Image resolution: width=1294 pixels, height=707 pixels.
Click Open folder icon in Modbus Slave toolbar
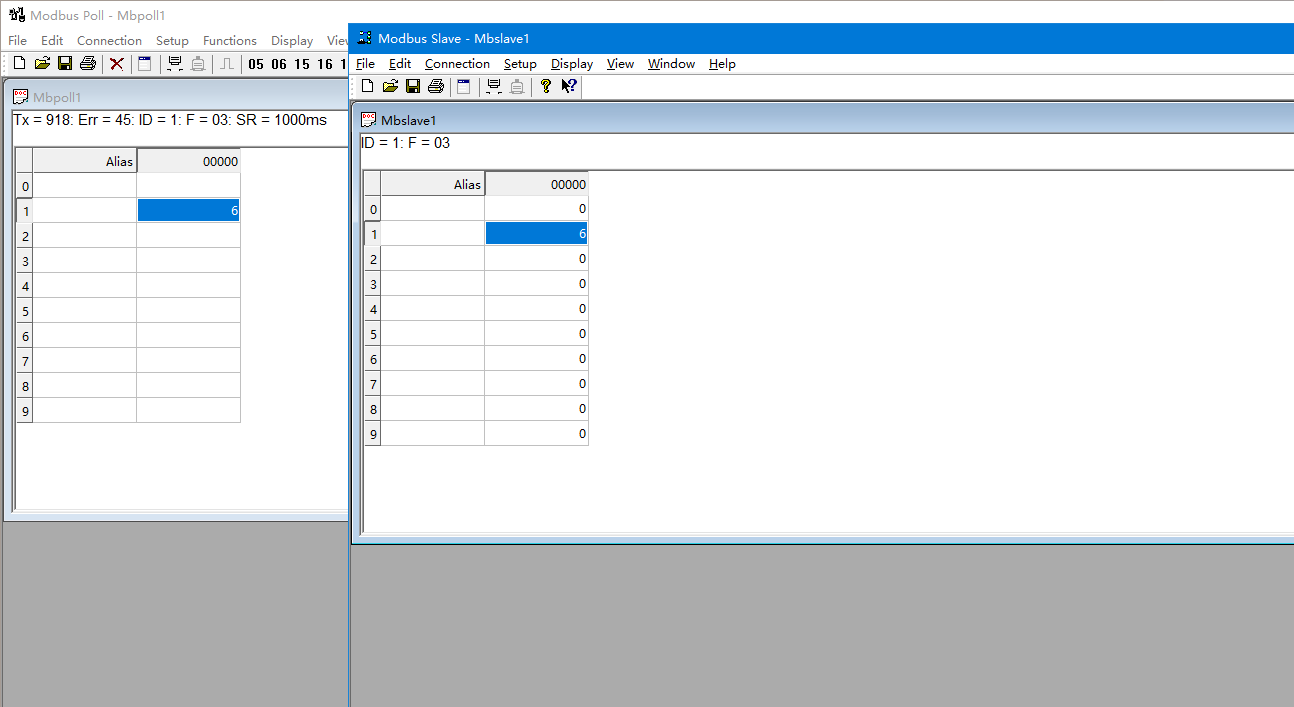[x=390, y=87]
